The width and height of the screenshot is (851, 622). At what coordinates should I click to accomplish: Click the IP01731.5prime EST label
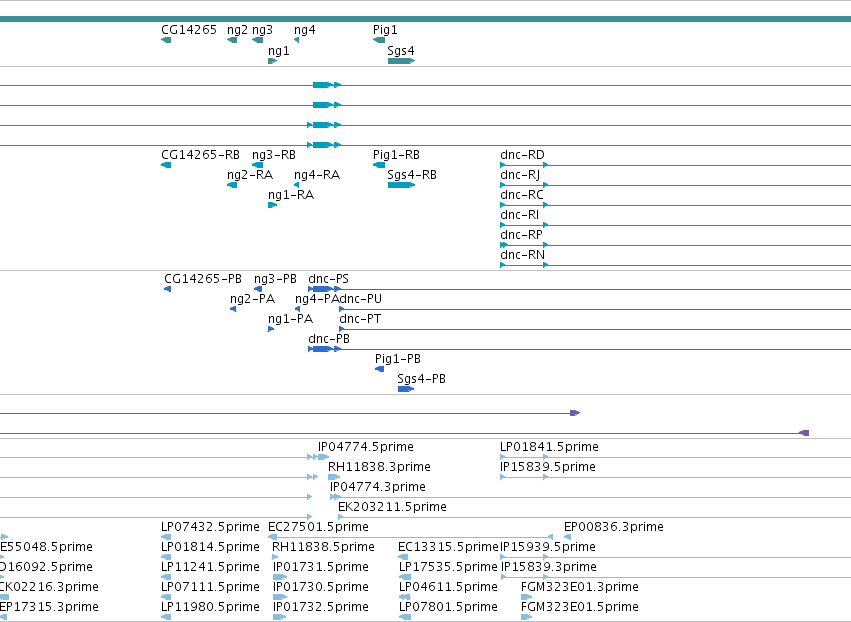[321, 567]
